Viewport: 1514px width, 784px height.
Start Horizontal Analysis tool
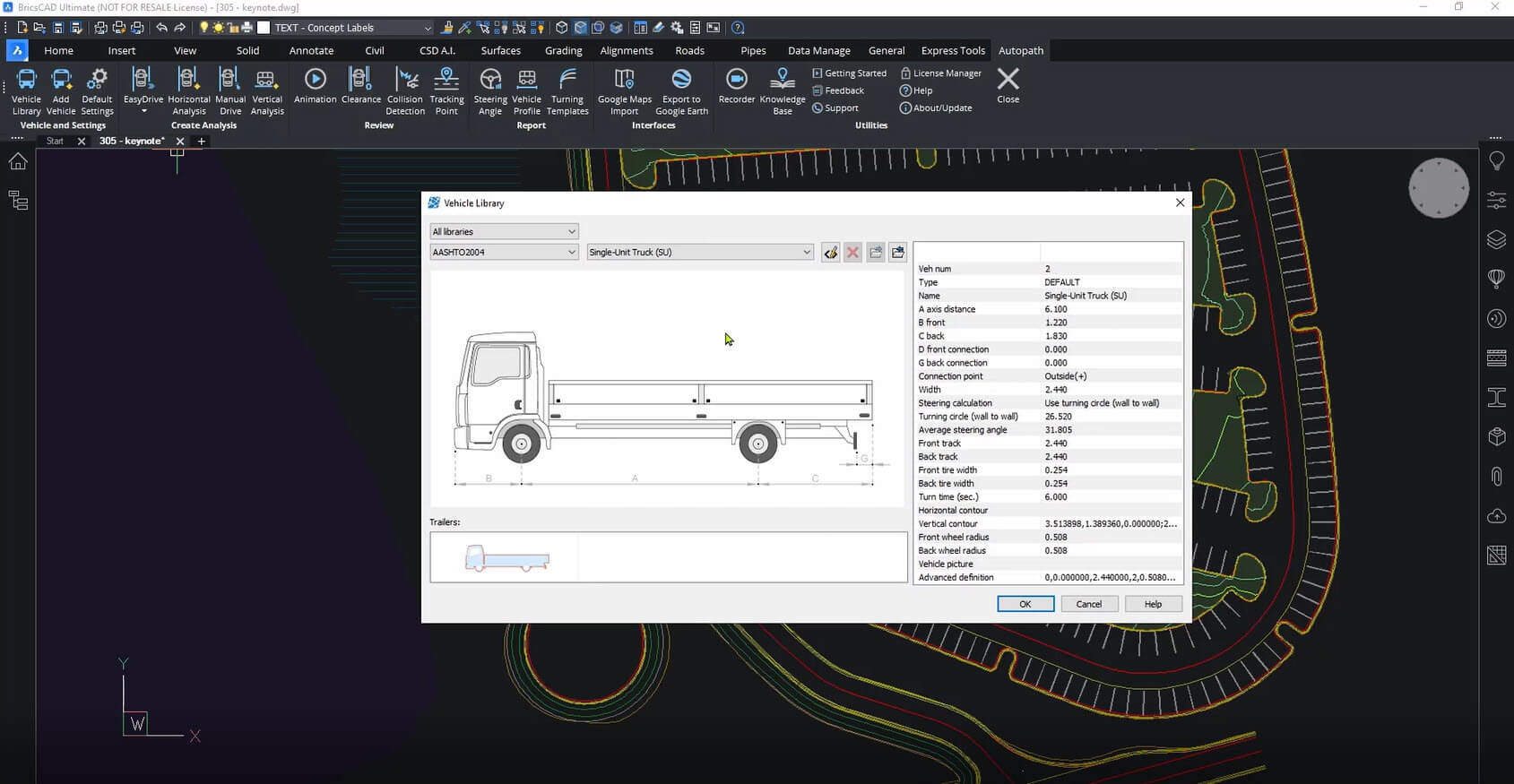pyautogui.click(x=189, y=91)
